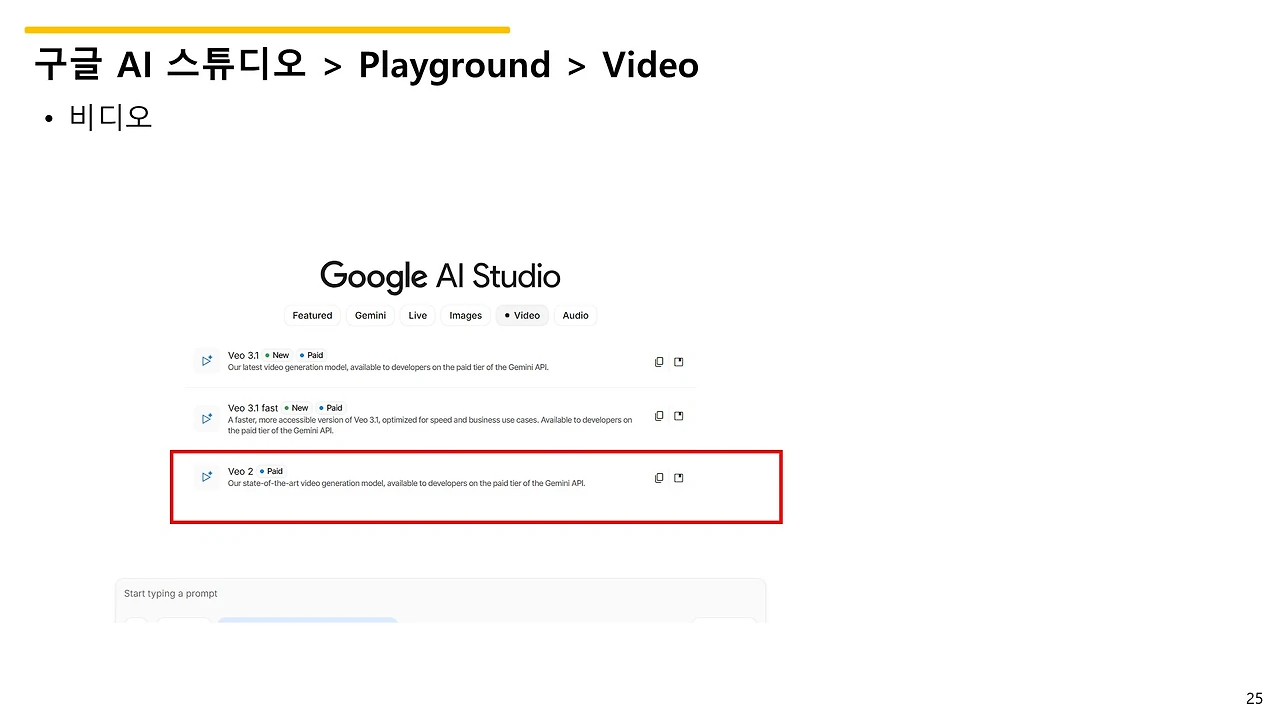Screen dimensions: 1280x720
Task: Click the Paid badge beside Veo 3.1
Action: [x=311, y=355]
